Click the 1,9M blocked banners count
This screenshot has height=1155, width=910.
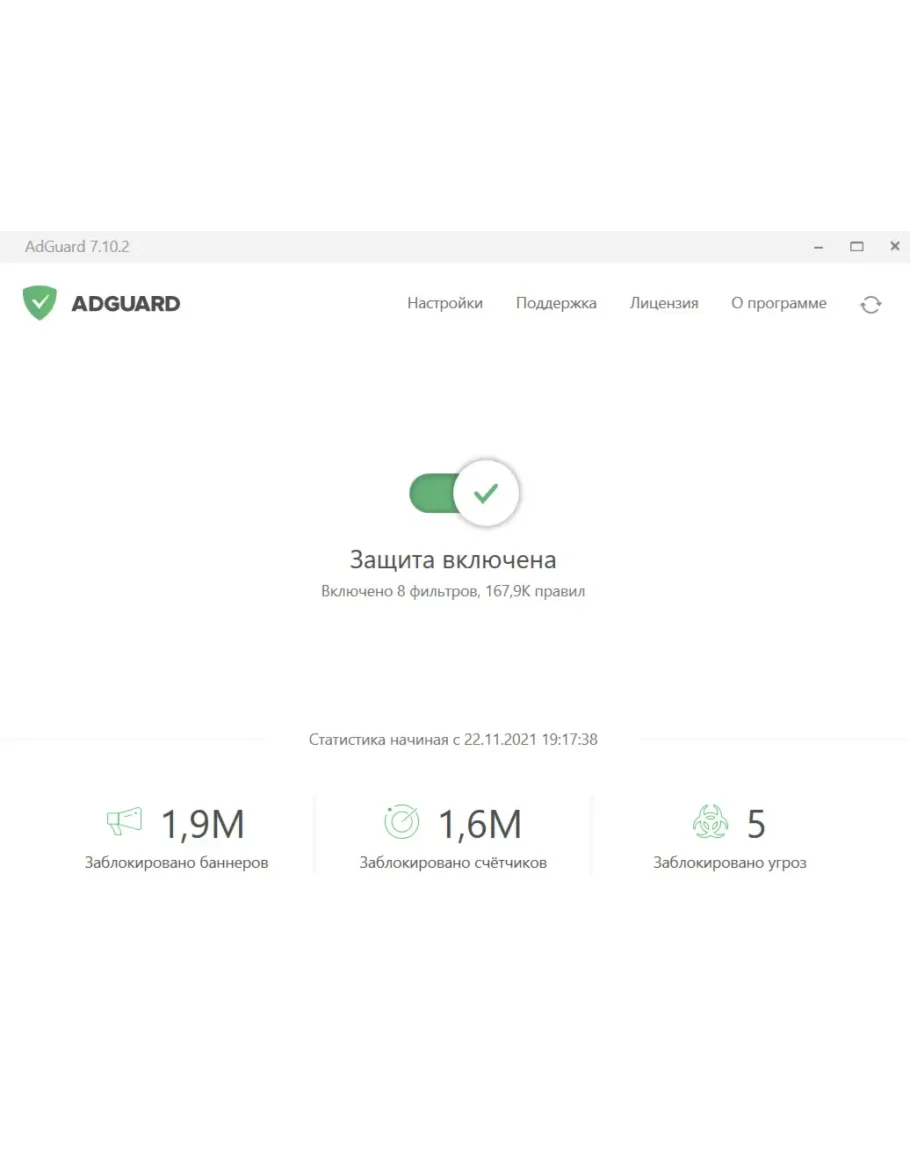(x=203, y=825)
